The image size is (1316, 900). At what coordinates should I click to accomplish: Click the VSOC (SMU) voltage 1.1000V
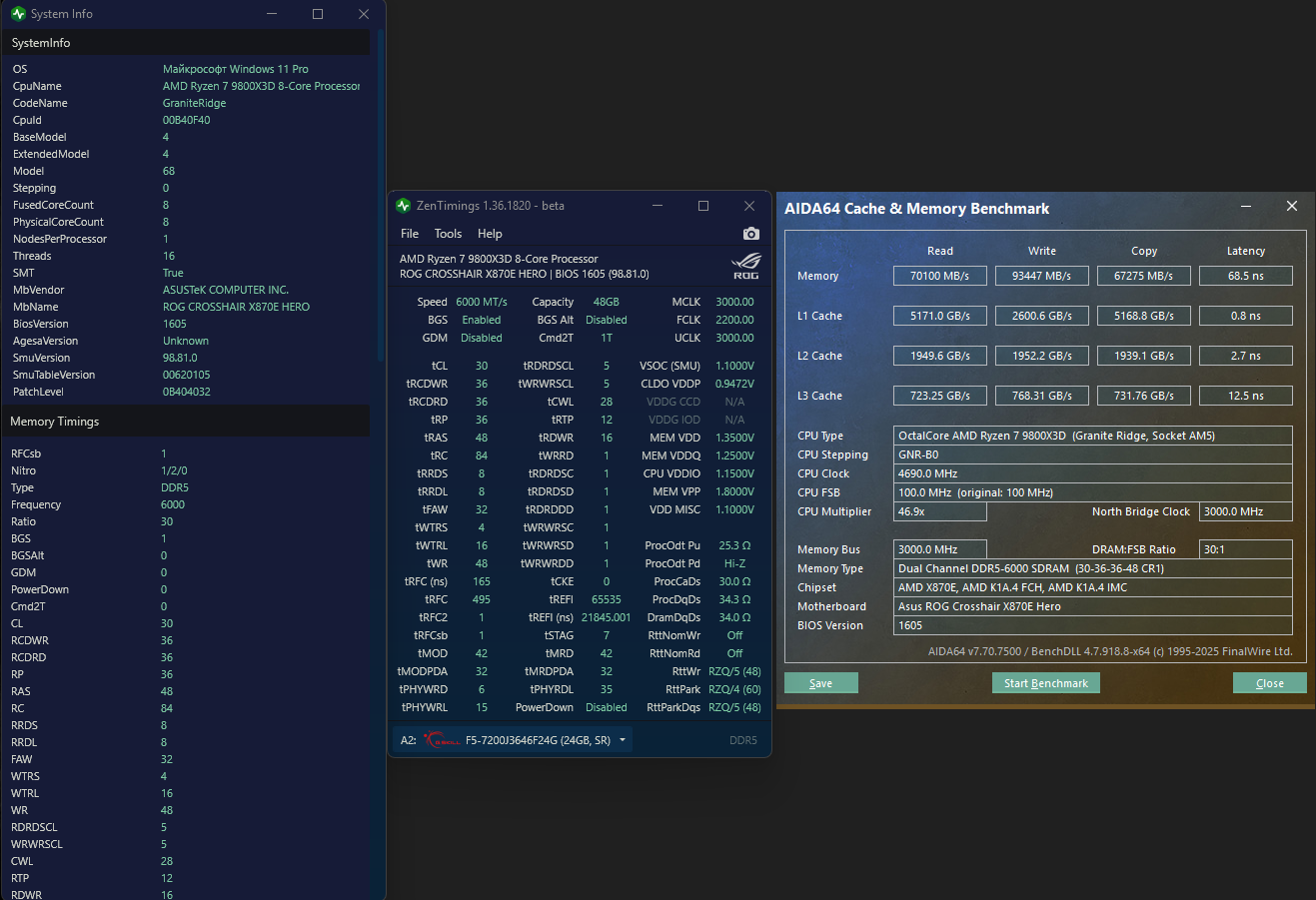coord(734,366)
